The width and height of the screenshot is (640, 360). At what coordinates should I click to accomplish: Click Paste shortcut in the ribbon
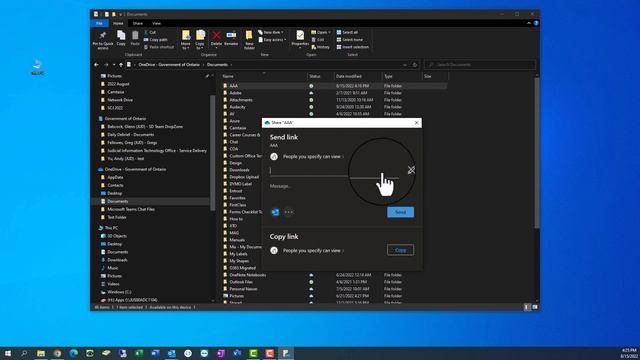[159, 47]
